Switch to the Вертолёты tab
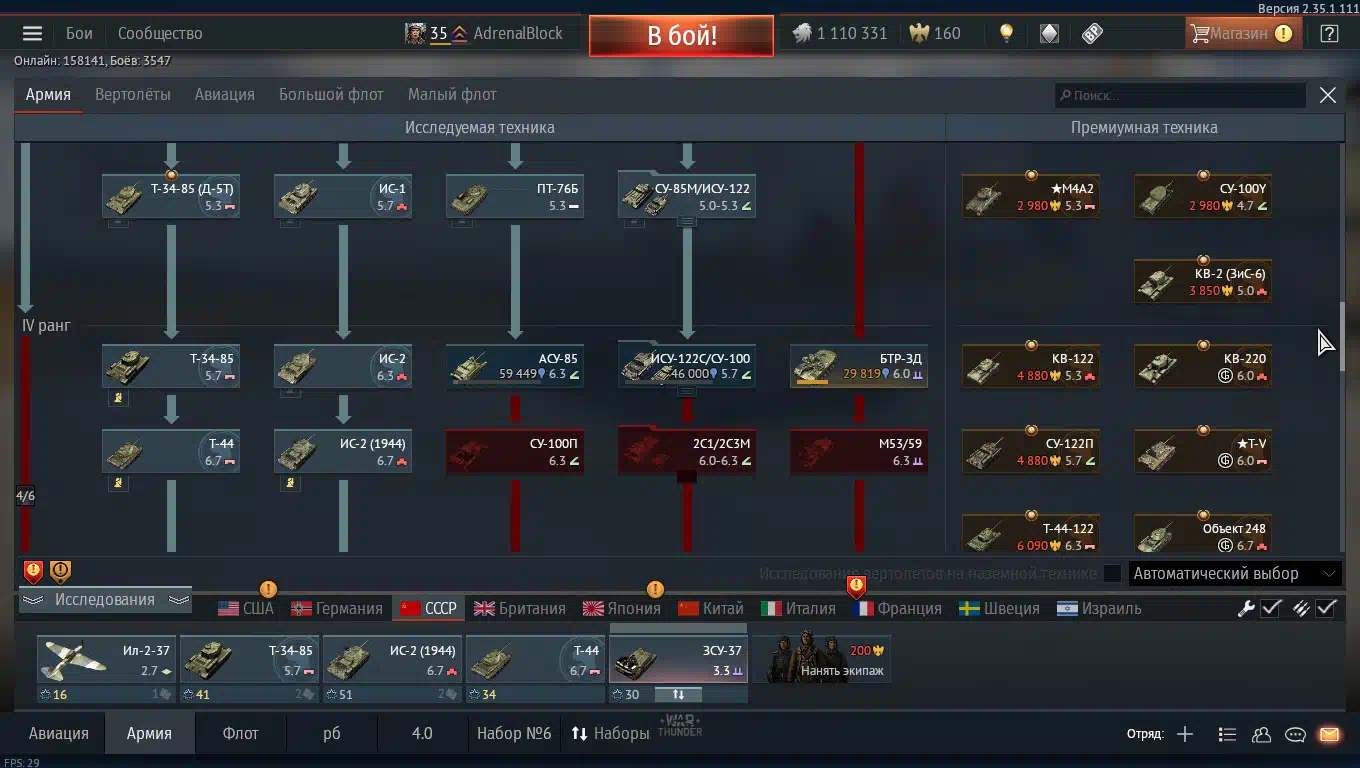Image resolution: width=1360 pixels, height=768 pixels. tap(133, 95)
